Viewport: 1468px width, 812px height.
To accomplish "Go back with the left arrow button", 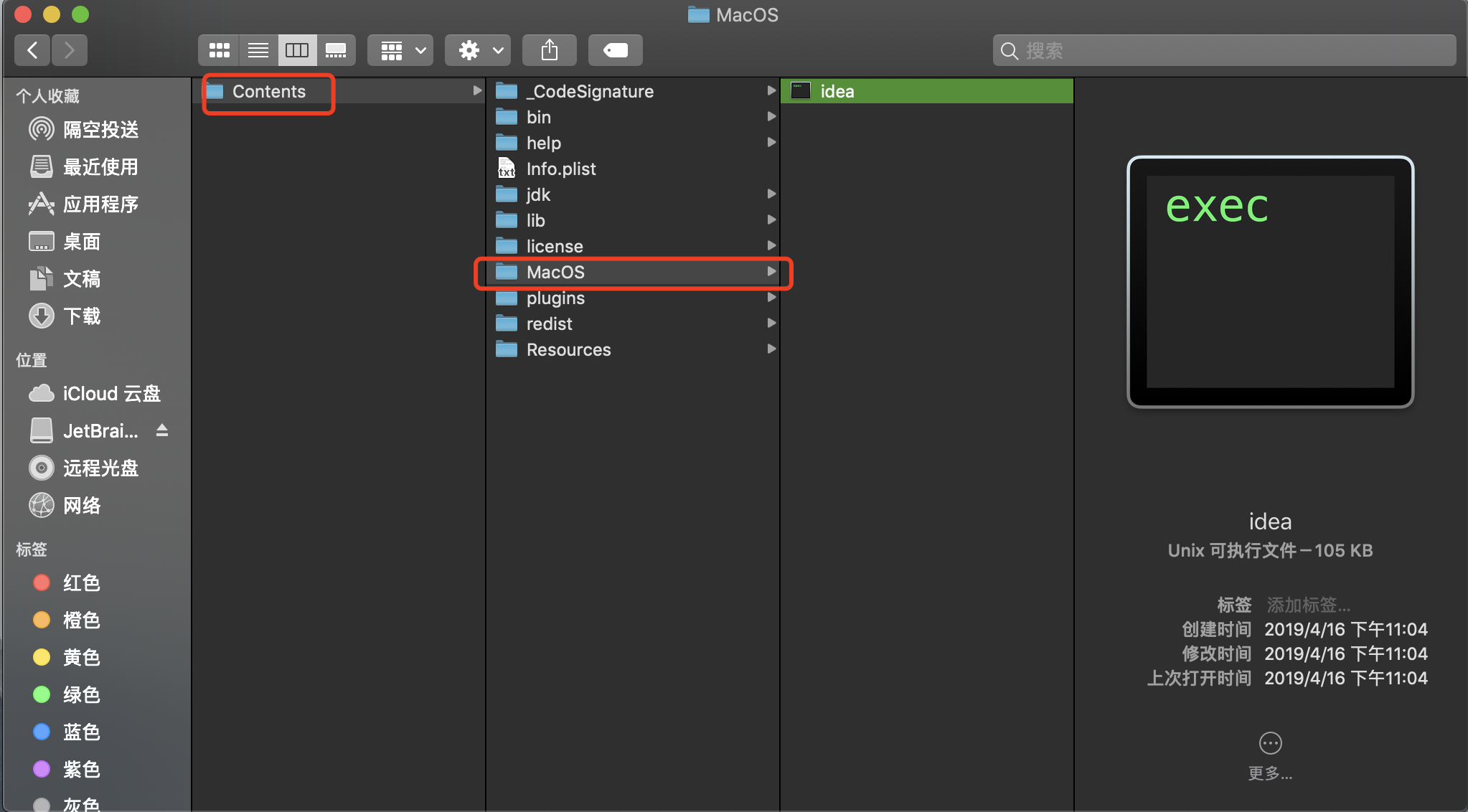I will click(32, 50).
